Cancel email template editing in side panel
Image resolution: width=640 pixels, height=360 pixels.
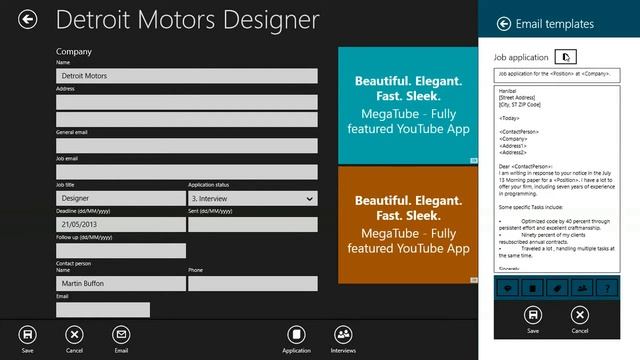click(580, 315)
